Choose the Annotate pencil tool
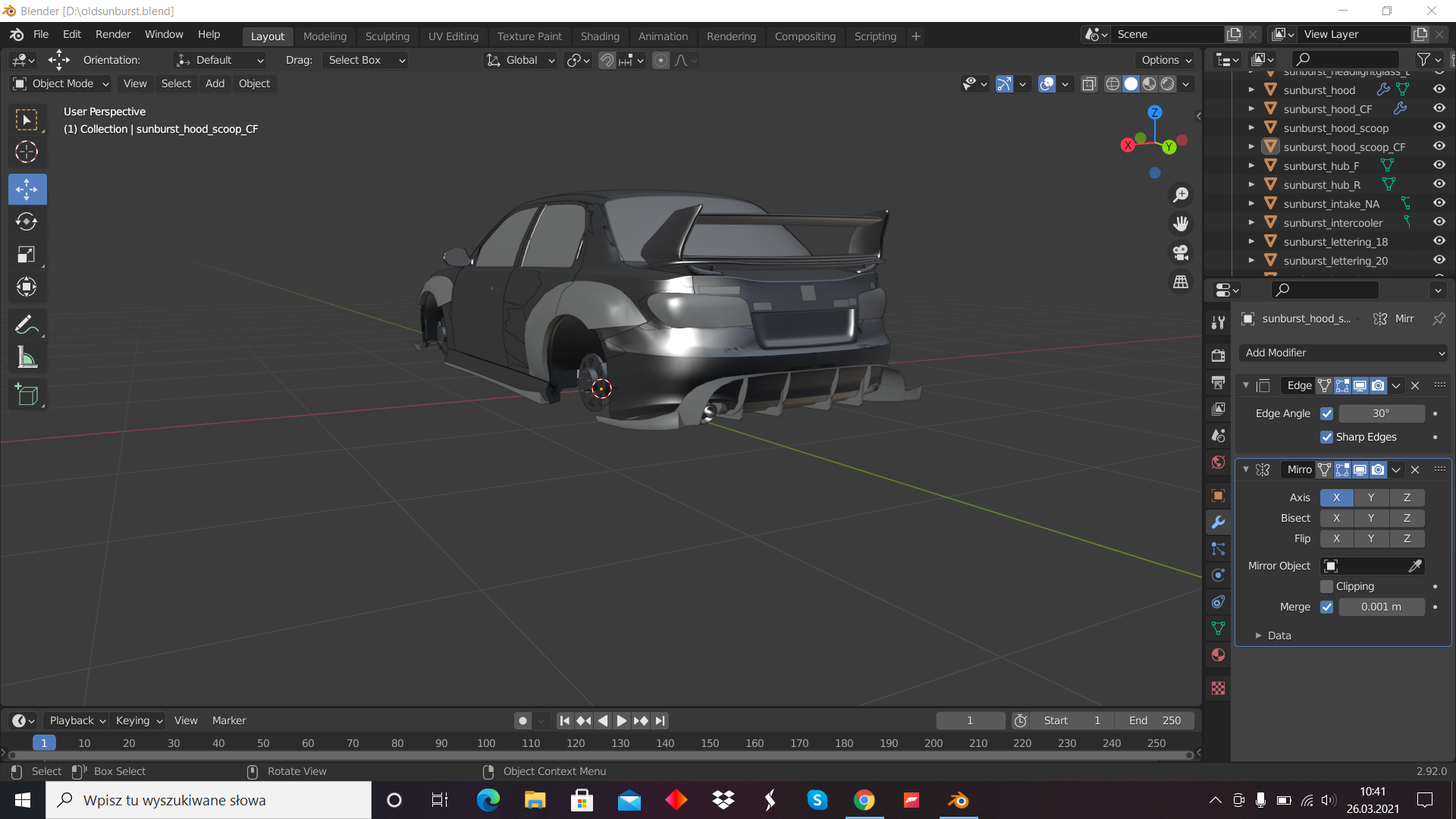This screenshot has height=819, width=1456. (27, 325)
